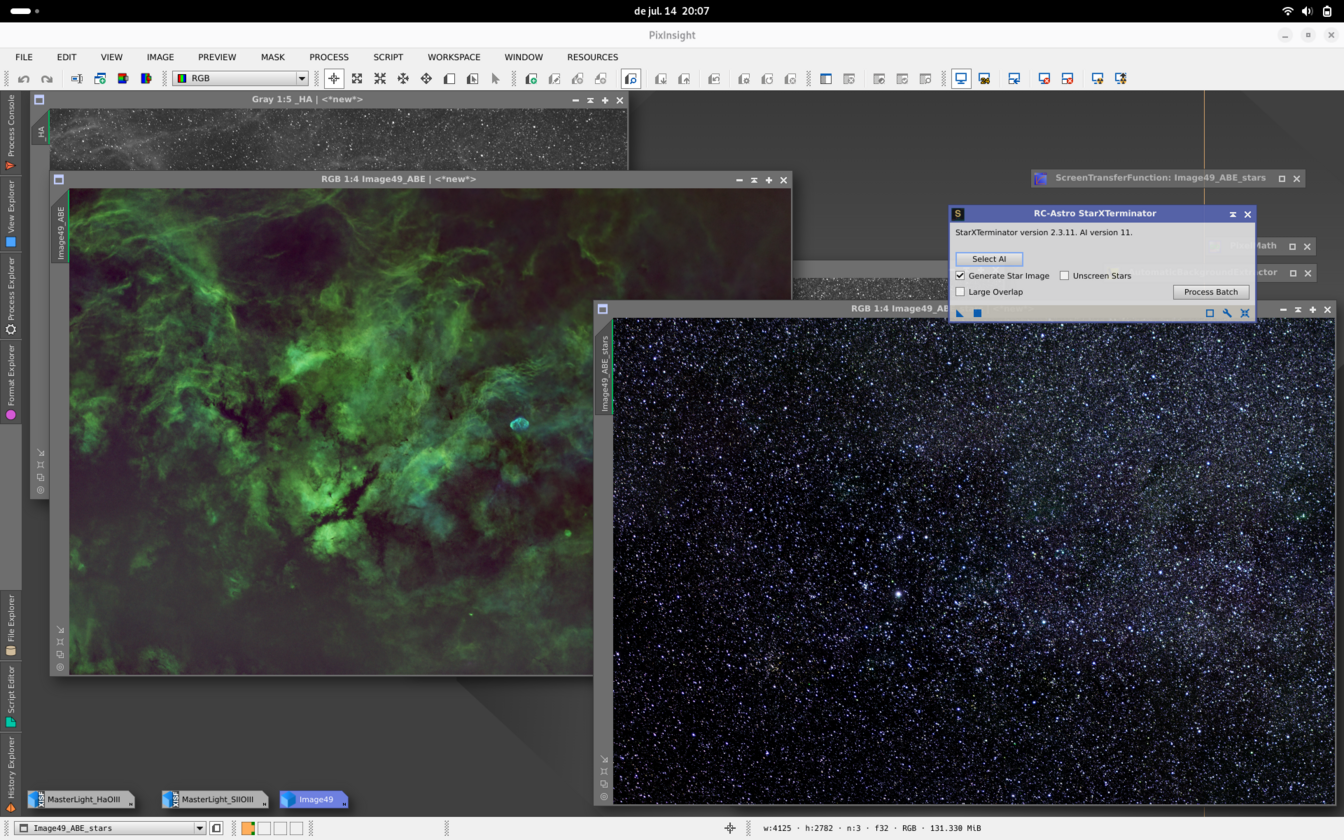1344x840 pixels.
Task: Toggle the Generate Star Image checkbox
Action: 960,275
